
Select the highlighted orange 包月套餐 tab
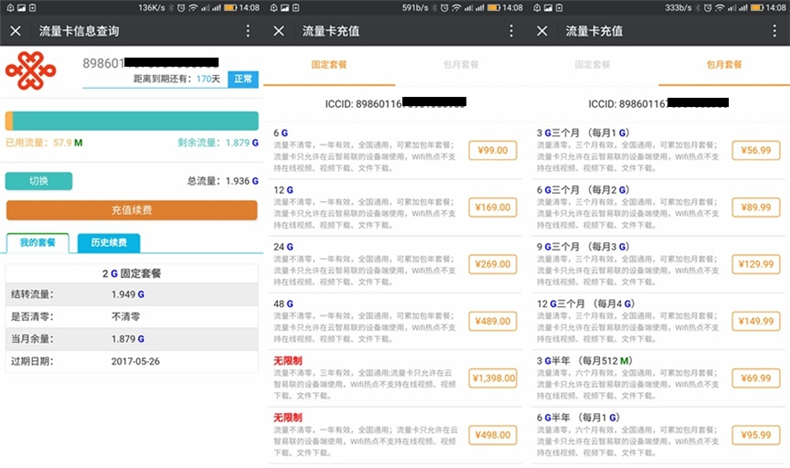[724, 64]
